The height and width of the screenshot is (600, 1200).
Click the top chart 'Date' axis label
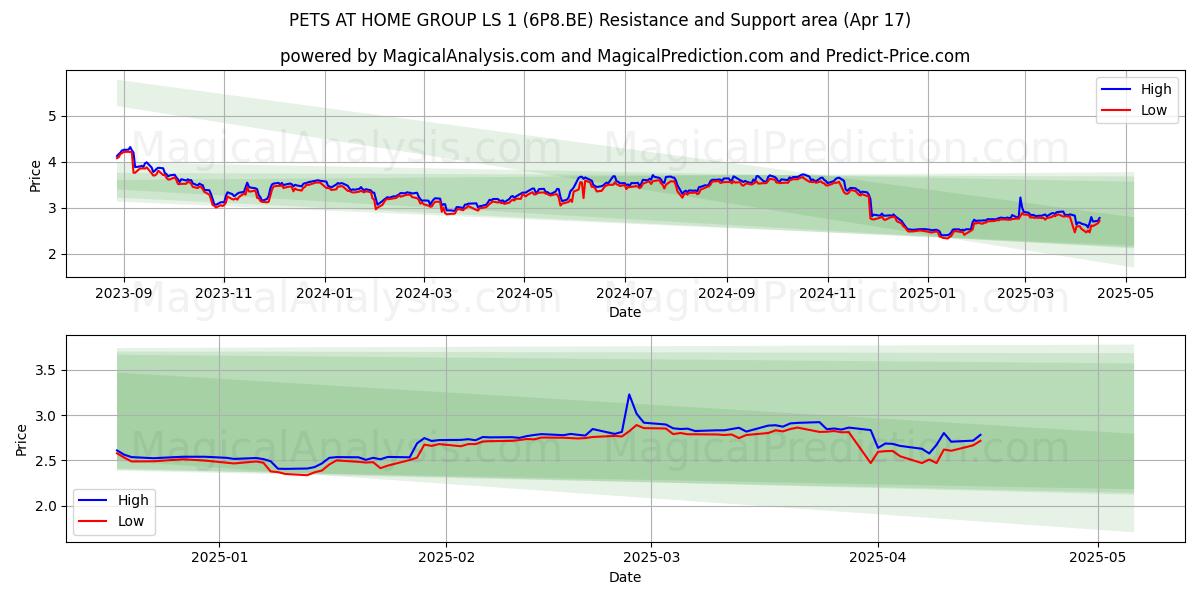tap(625, 313)
